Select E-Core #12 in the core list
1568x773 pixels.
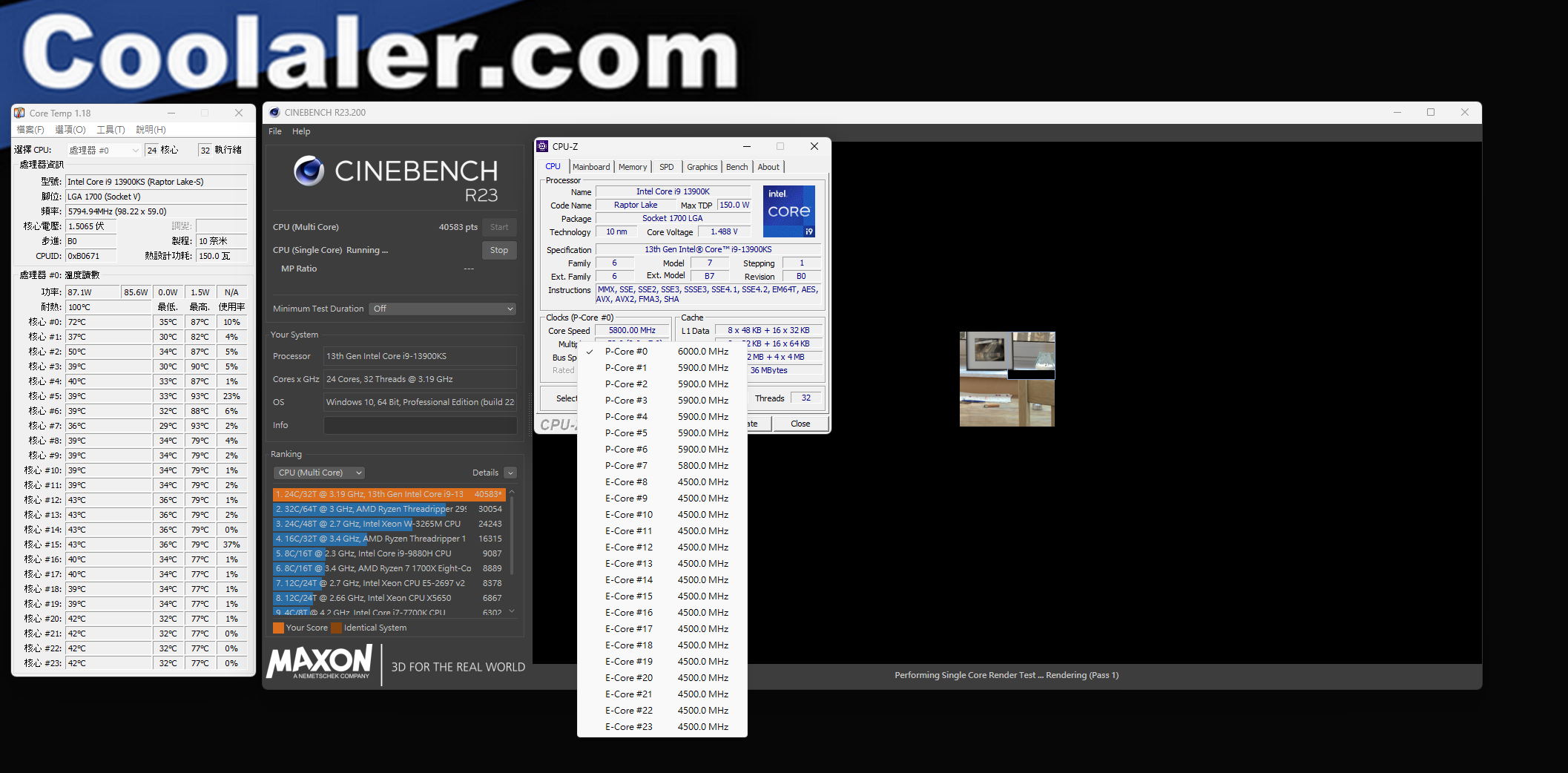tap(662, 547)
